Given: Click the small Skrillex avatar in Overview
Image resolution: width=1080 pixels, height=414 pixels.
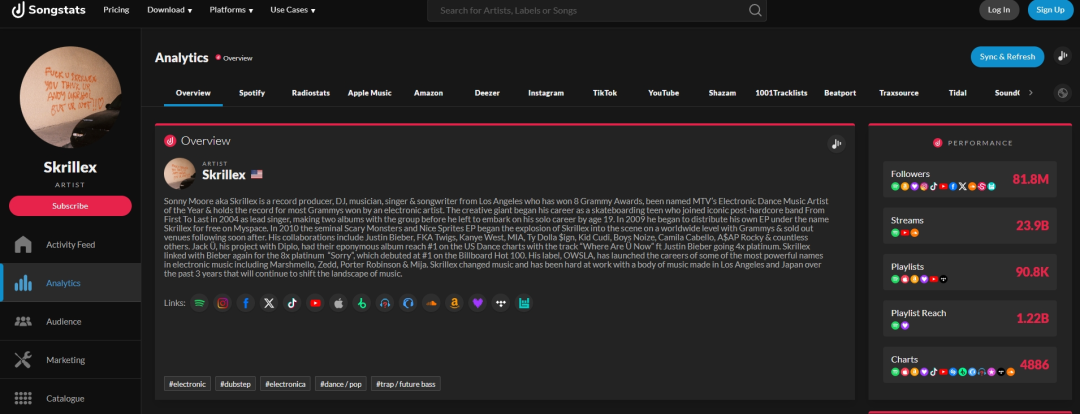Looking at the screenshot, I should pos(180,173).
